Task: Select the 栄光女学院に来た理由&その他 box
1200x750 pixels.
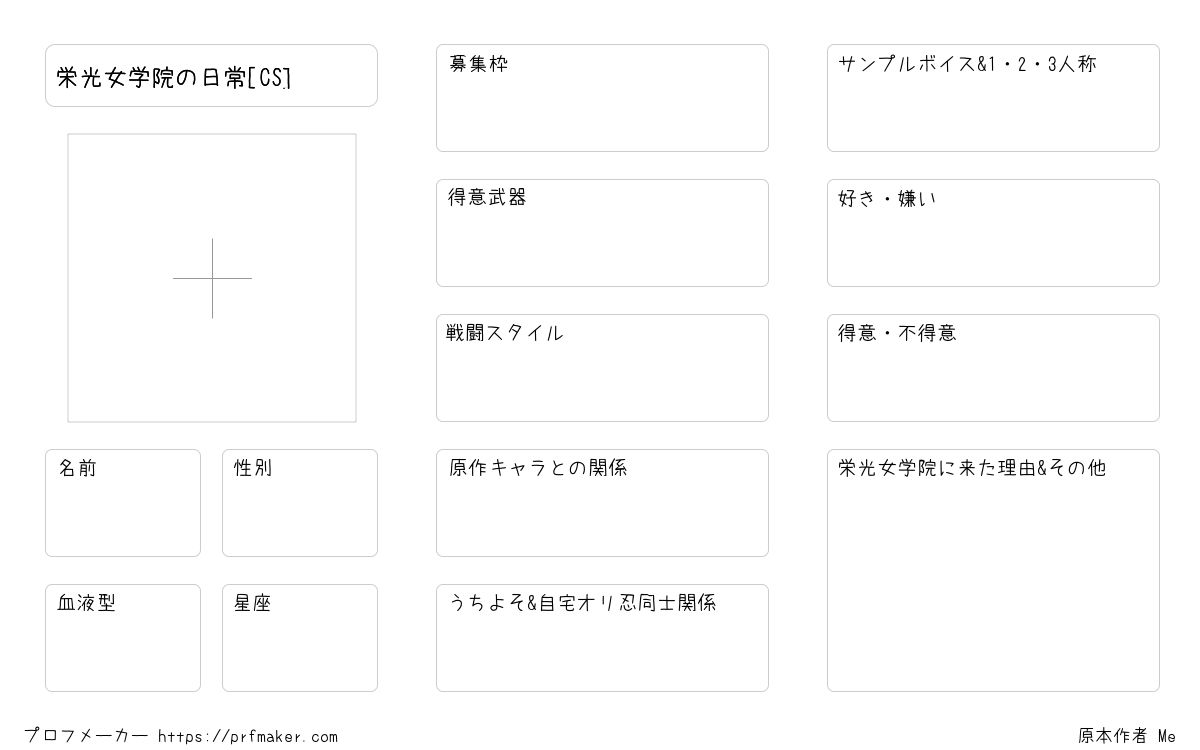Action: click(993, 570)
